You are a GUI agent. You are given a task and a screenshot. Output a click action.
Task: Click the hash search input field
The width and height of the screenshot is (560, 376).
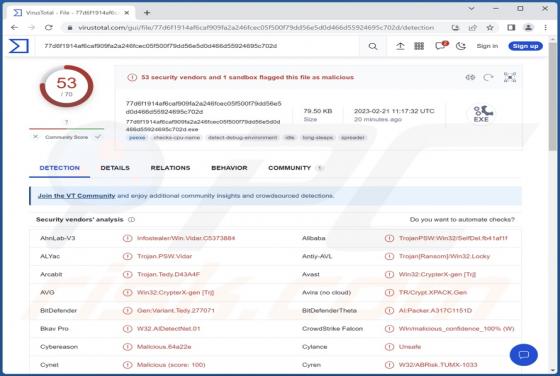pos(198,46)
